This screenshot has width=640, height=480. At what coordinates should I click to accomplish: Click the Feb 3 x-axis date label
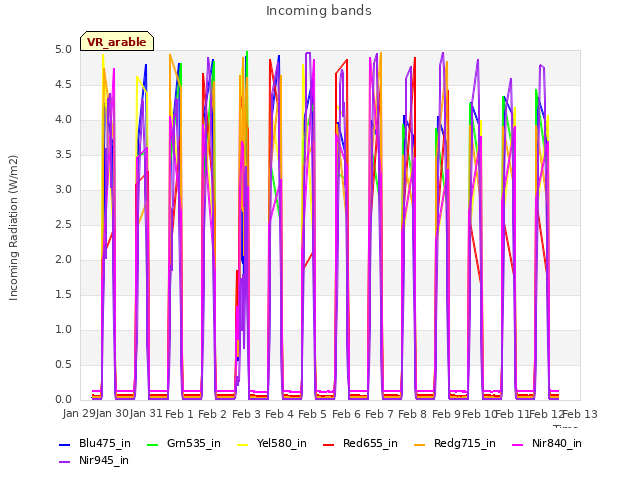pos(246,414)
